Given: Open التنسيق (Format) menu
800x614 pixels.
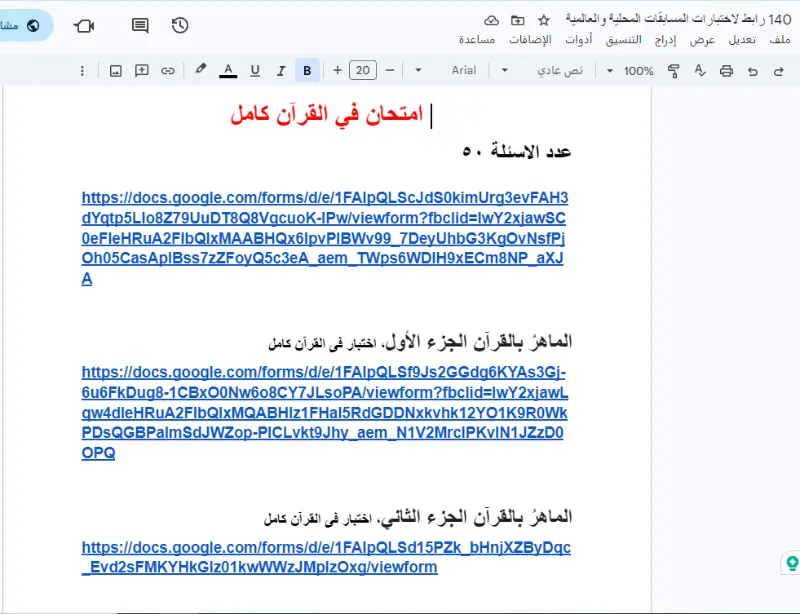Looking at the screenshot, I should pos(623,40).
